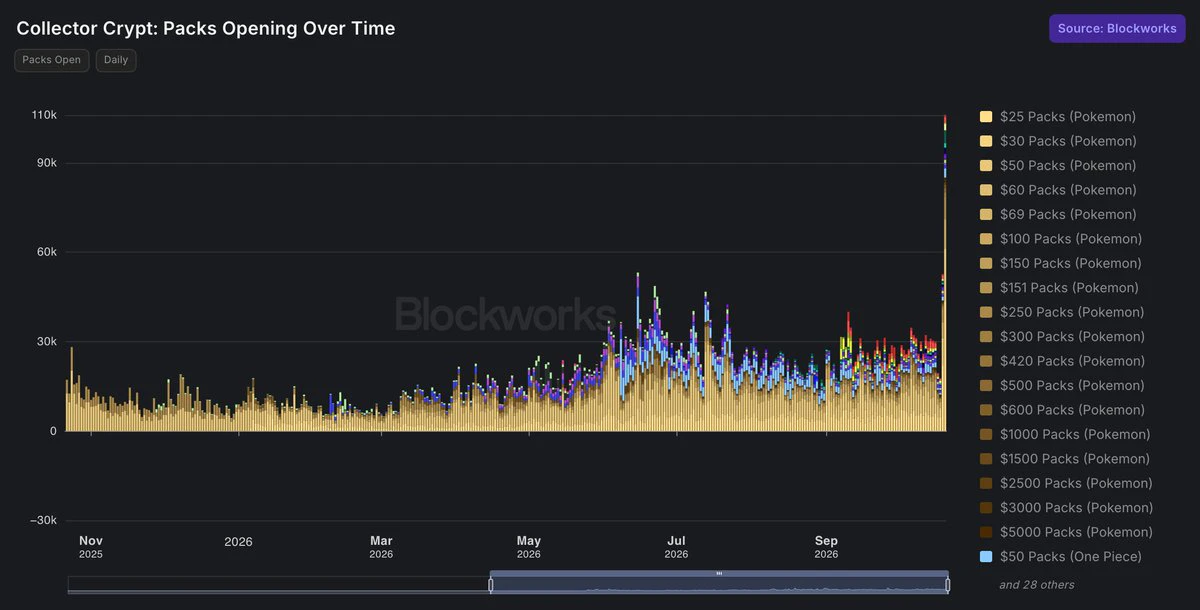The width and height of the screenshot is (1200, 610).
Task: Grab the right handle of the range selector
Action: [948, 585]
